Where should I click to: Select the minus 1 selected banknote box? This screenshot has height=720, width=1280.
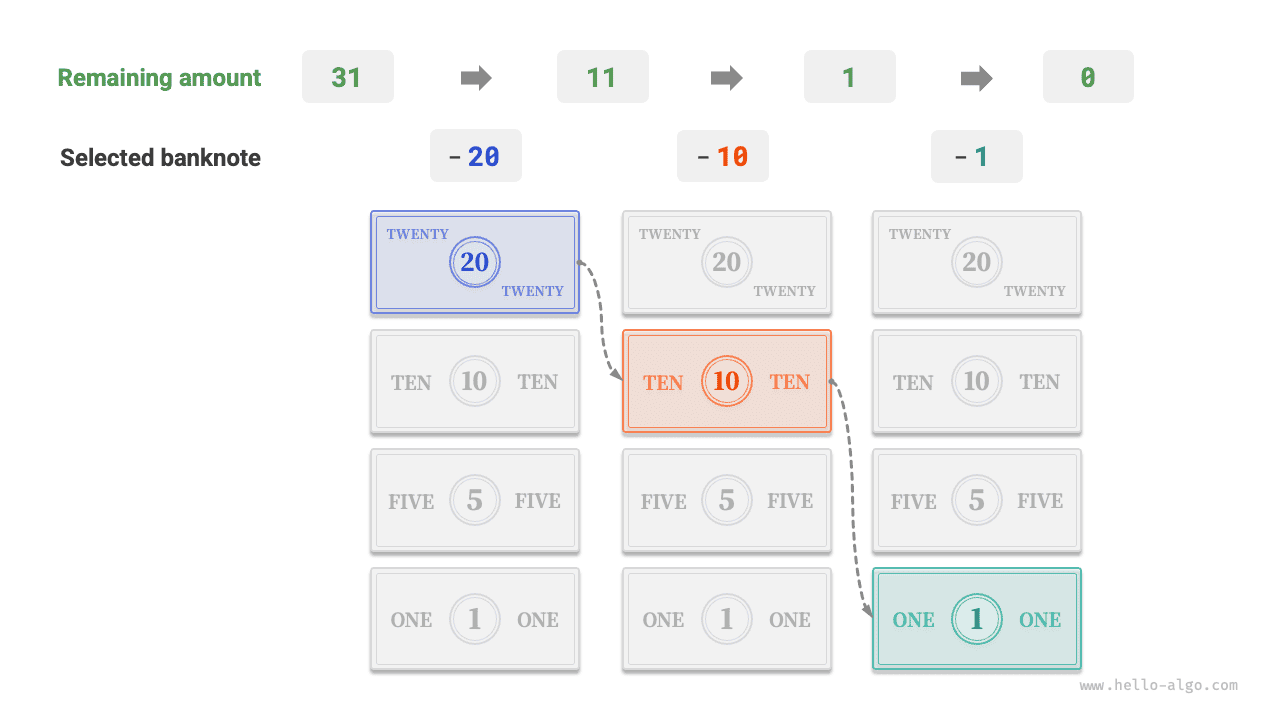(x=976, y=157)
